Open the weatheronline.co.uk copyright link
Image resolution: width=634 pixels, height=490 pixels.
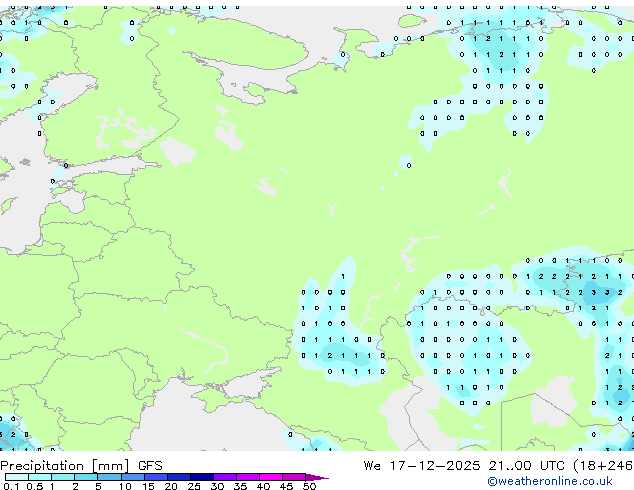[x=549, y=481]
